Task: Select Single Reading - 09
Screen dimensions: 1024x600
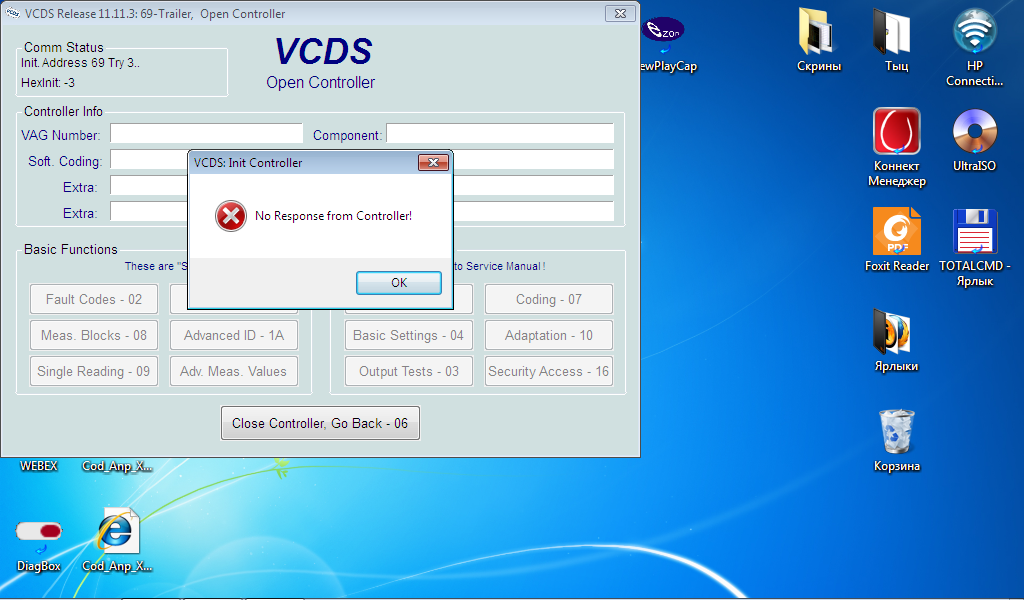Action: 94,371
